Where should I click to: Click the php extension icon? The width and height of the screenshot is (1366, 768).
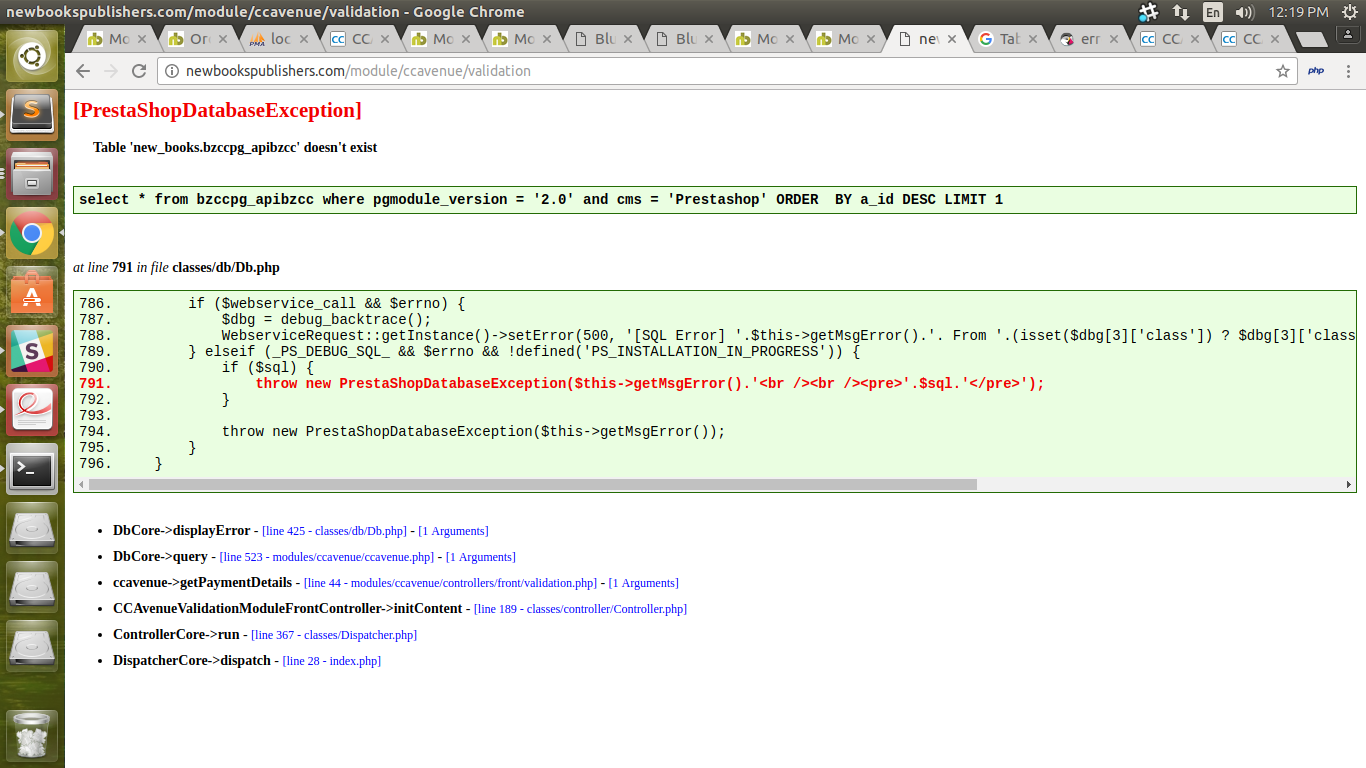point(1316,71)
